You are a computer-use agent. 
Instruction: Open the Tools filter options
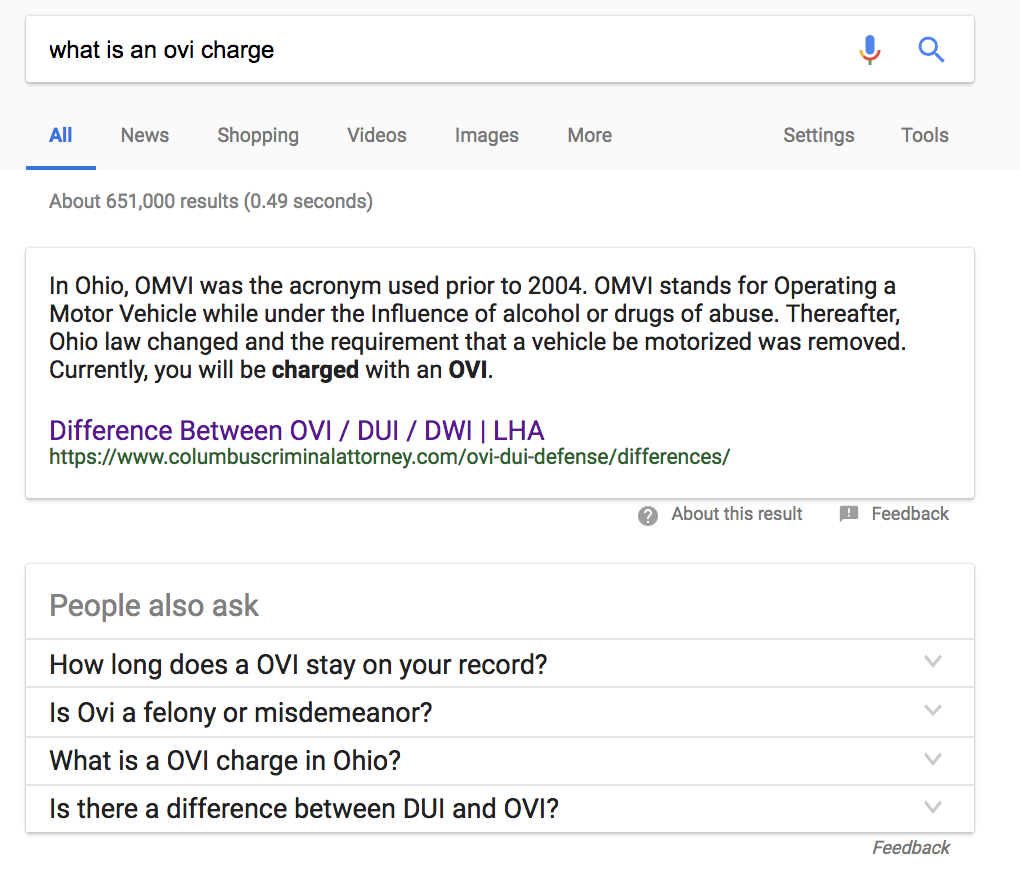point(924,135)
